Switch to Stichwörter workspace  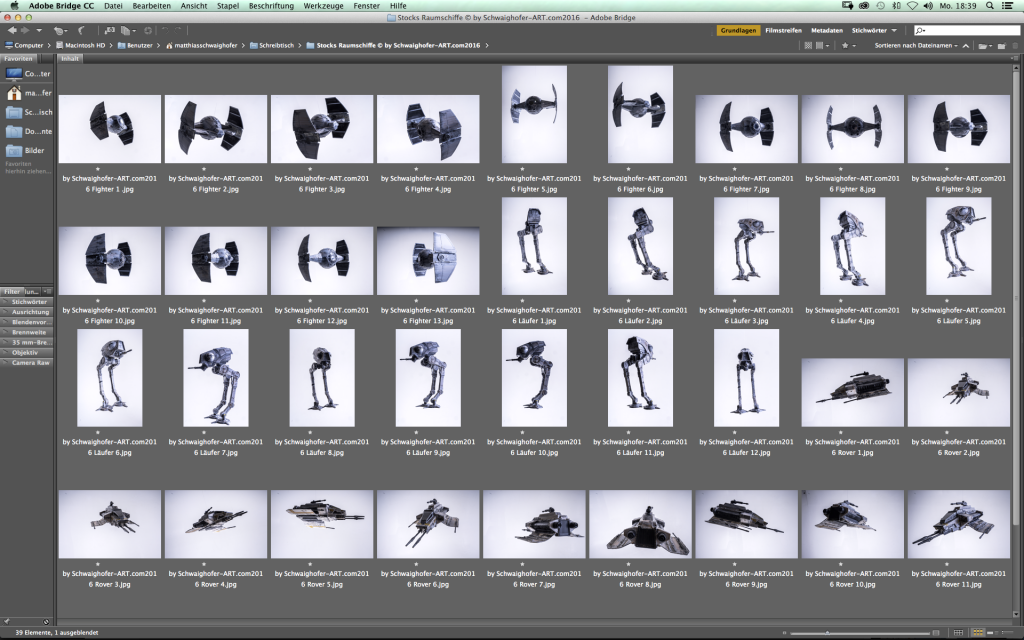point(869,31)
